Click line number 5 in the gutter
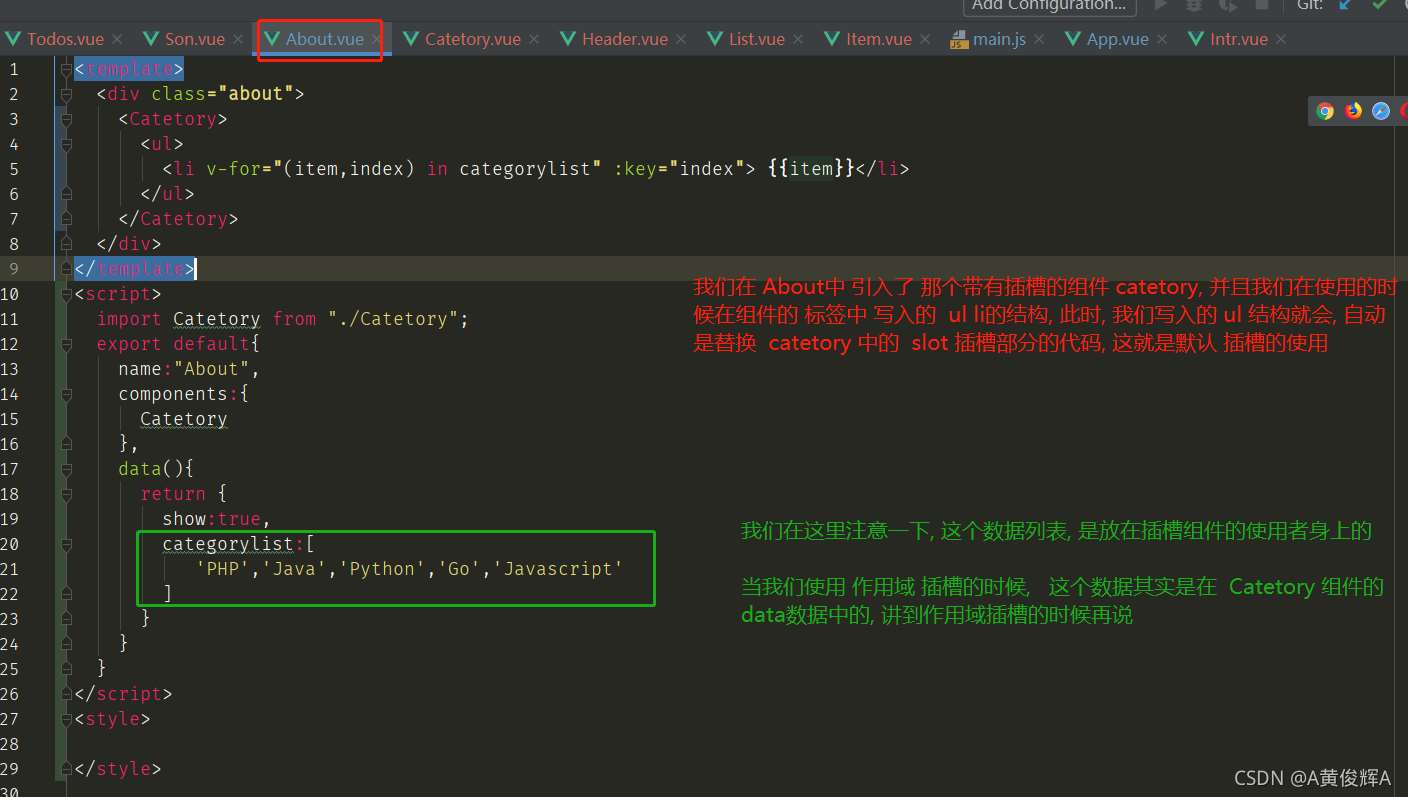This screenshot has width=1408, height=797. tap(13, 169)
